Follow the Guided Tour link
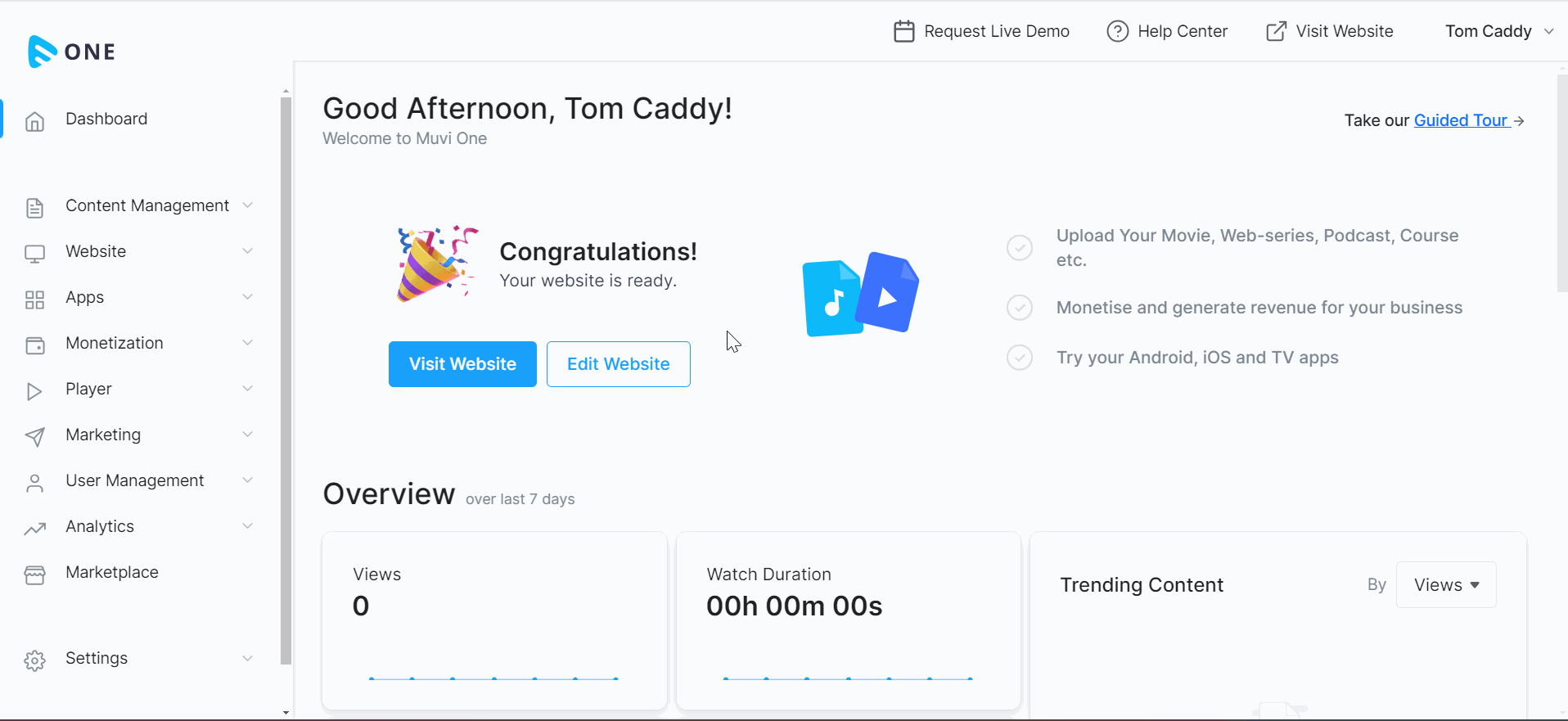The image size is (1568, 721). click(1461, 120)
